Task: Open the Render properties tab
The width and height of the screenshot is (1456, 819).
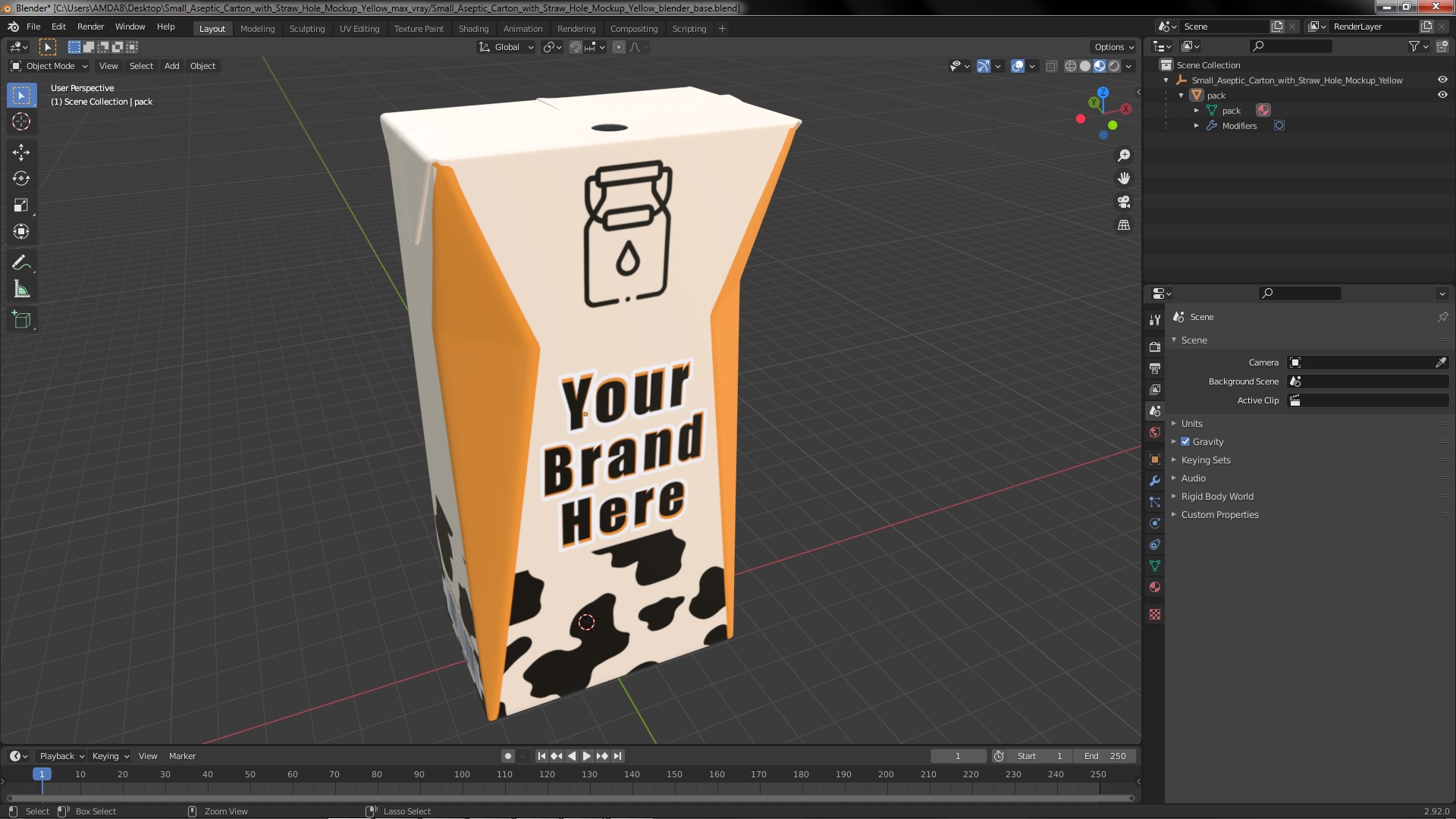Action: click(1155, 347)
